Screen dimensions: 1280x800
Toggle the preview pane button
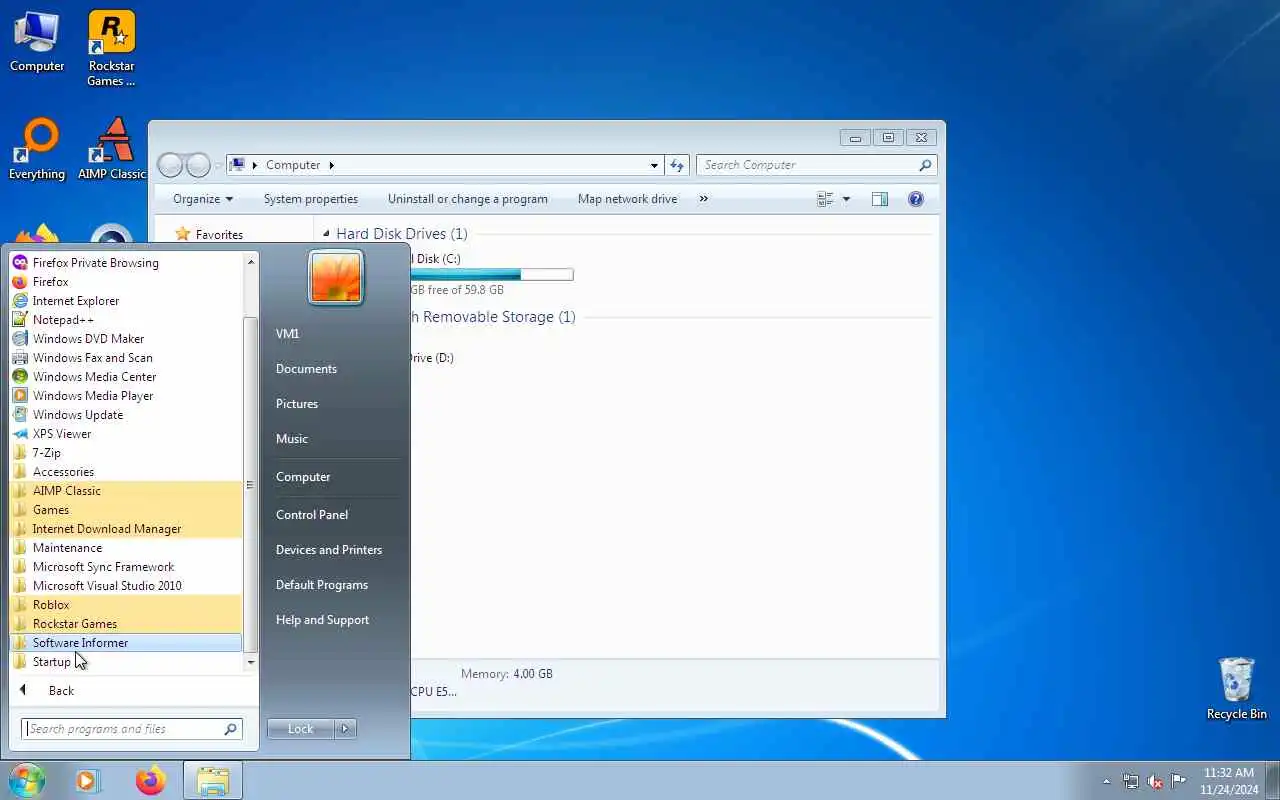coord(880,199)
